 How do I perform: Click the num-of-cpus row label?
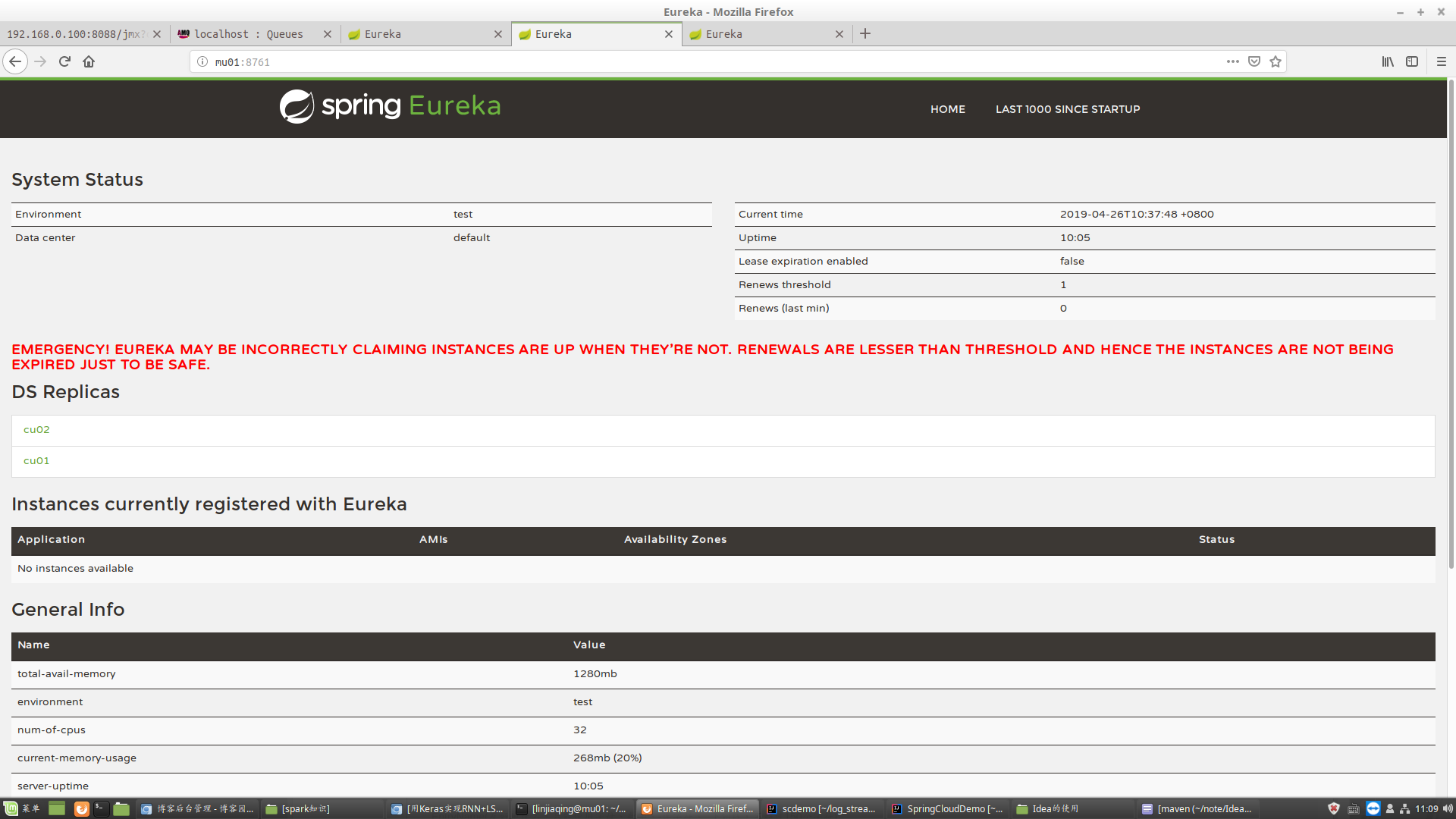coord(52,730)
